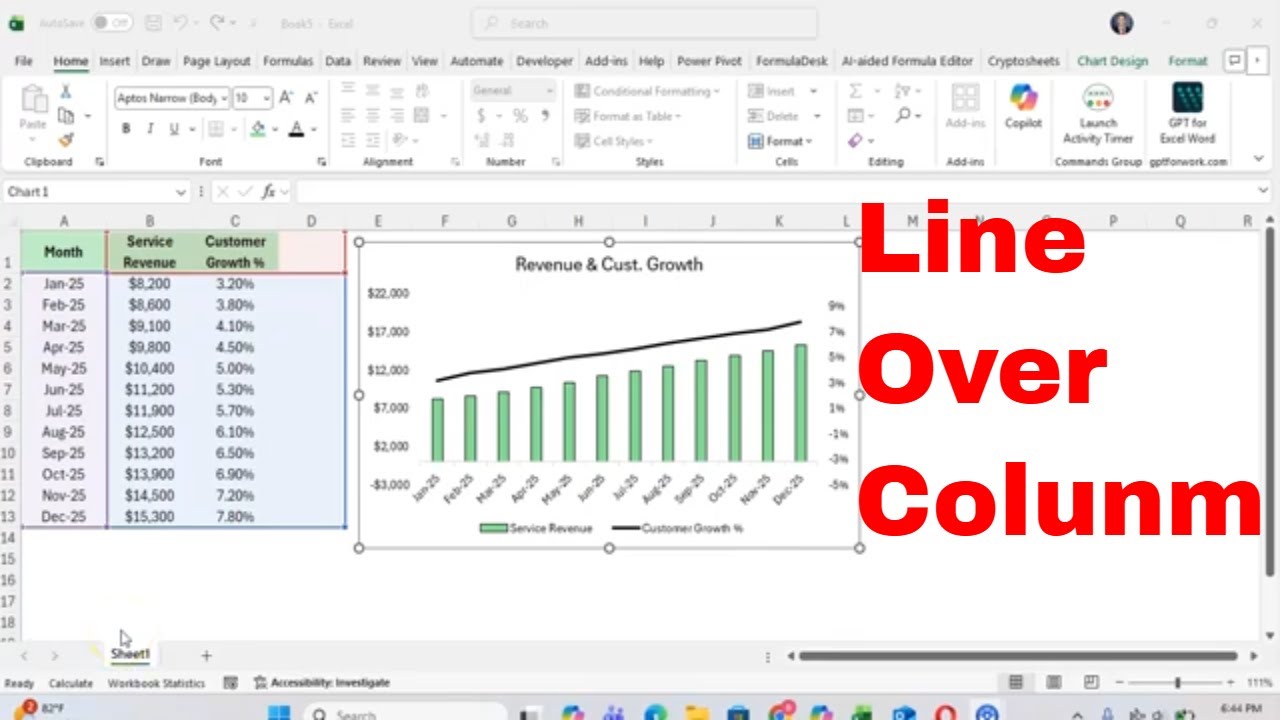Click the Insert Function fx icon
The image size is (1280, 720).
[268, 192]
